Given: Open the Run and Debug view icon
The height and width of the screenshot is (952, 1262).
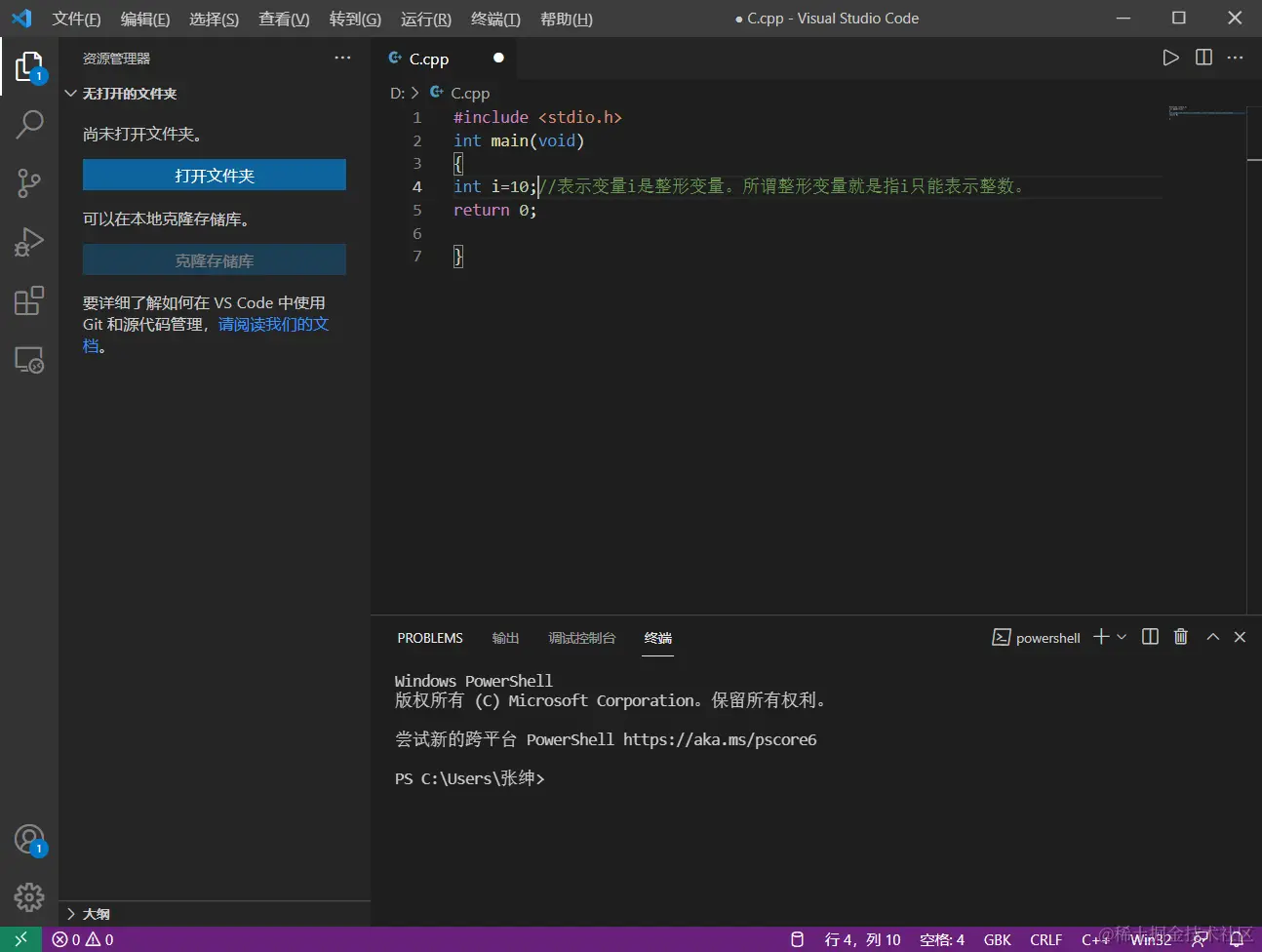Looking at the screenshot, I should [29, 242].
